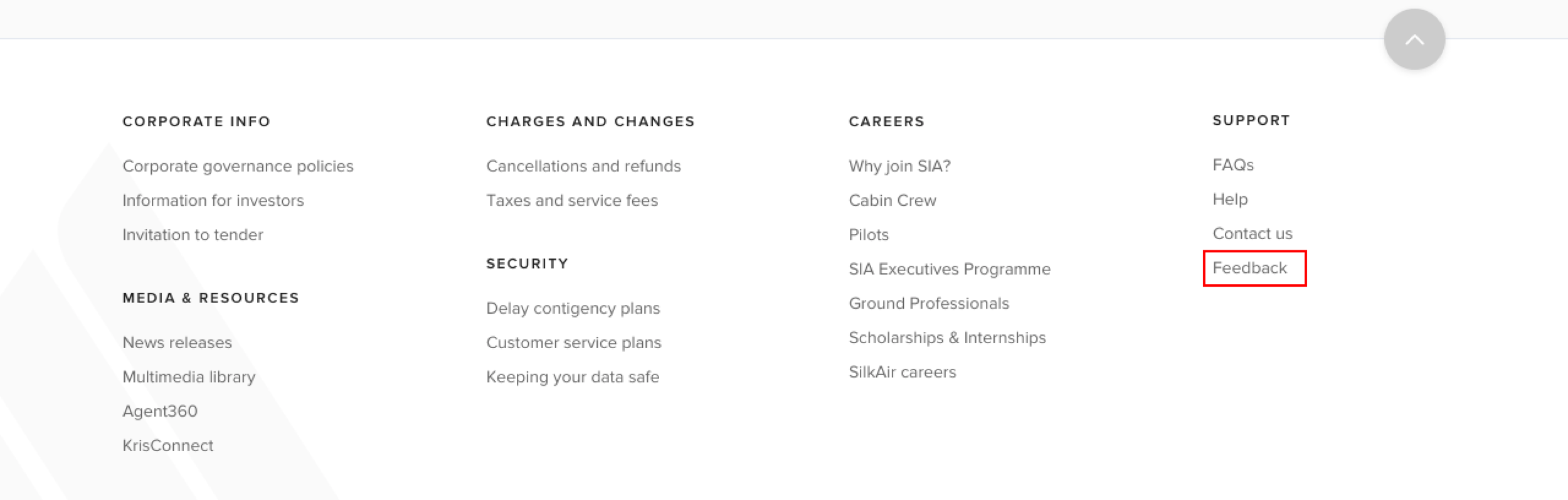The width and height of the screenshot is (1568, 500).
Task: View Cancellations and refunds info
Action: pyautogui.click(x=583, y=166)
